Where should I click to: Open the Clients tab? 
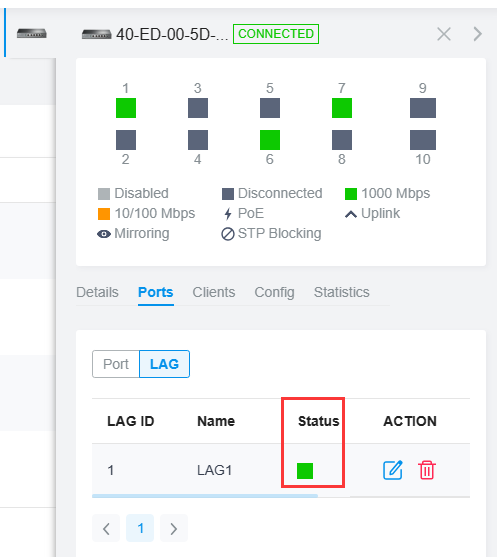coord(214,292)
